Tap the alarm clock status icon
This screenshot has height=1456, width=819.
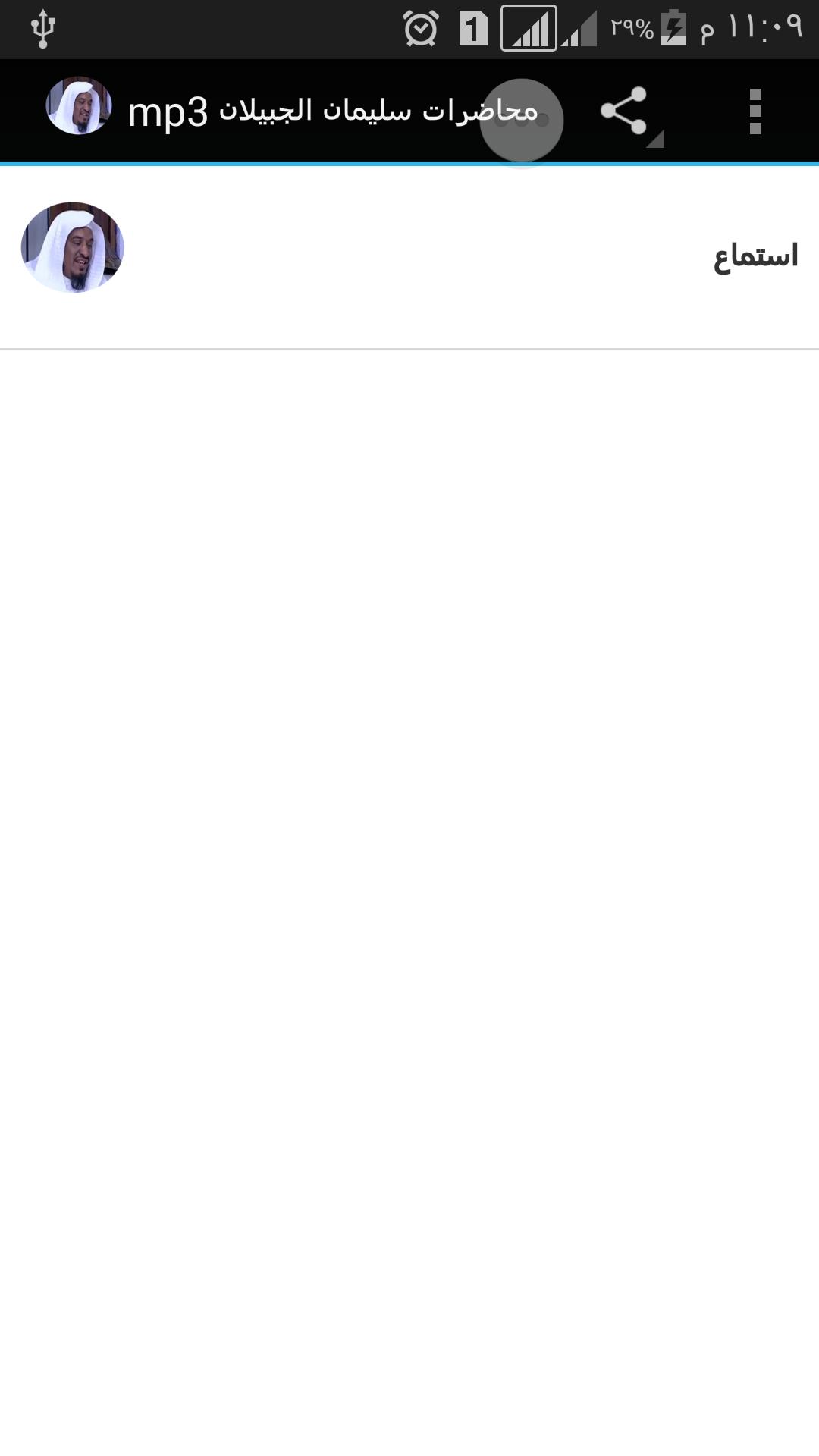[x=421, y=29]
